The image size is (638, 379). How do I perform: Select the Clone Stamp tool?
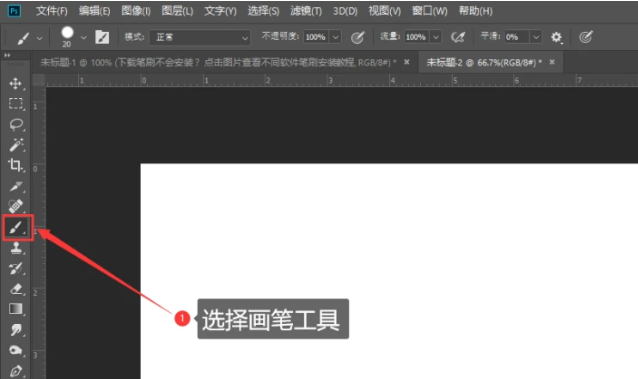[x=15, y=248]
